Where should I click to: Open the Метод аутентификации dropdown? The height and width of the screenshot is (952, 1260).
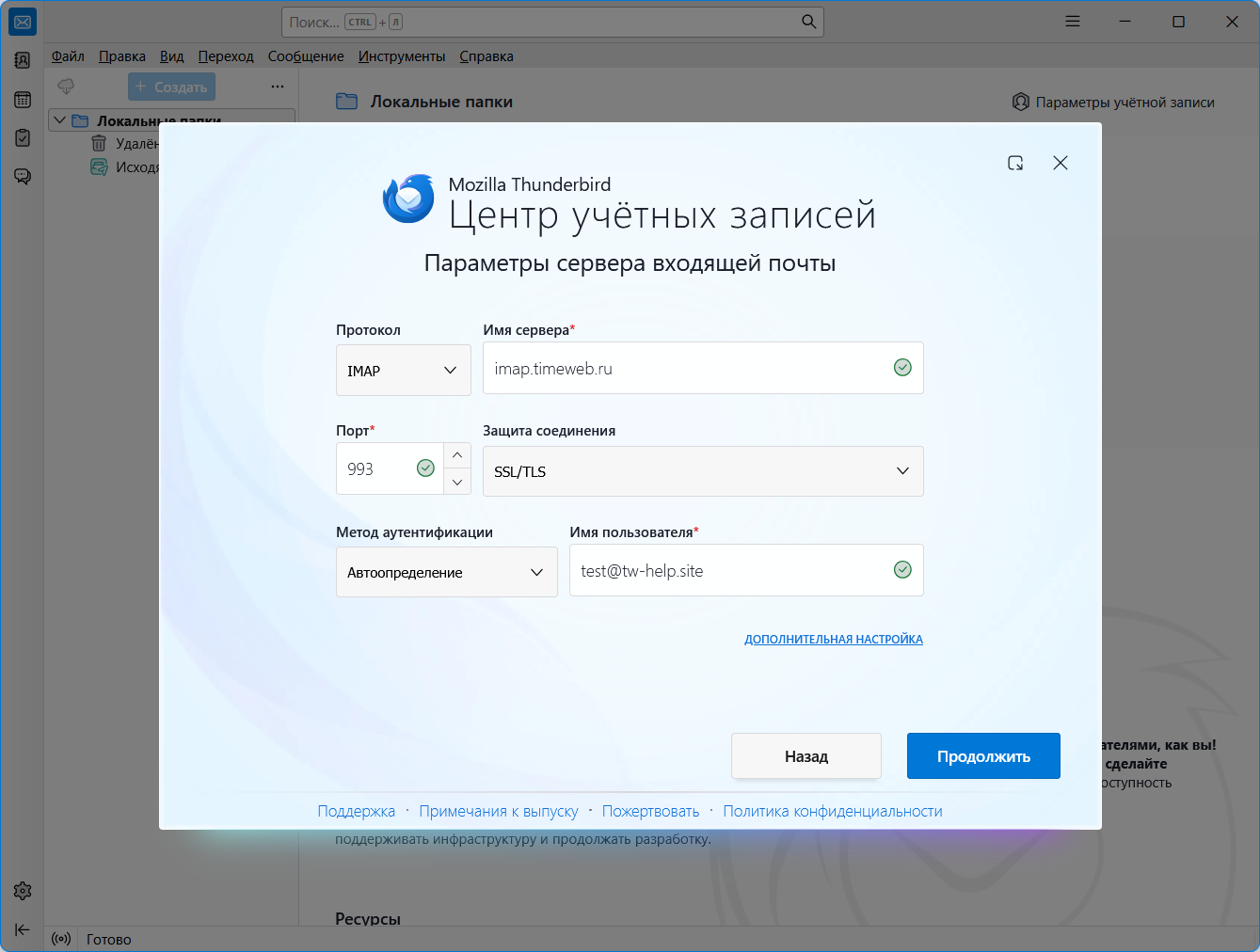pyautogui.click(x=447, y=572)
